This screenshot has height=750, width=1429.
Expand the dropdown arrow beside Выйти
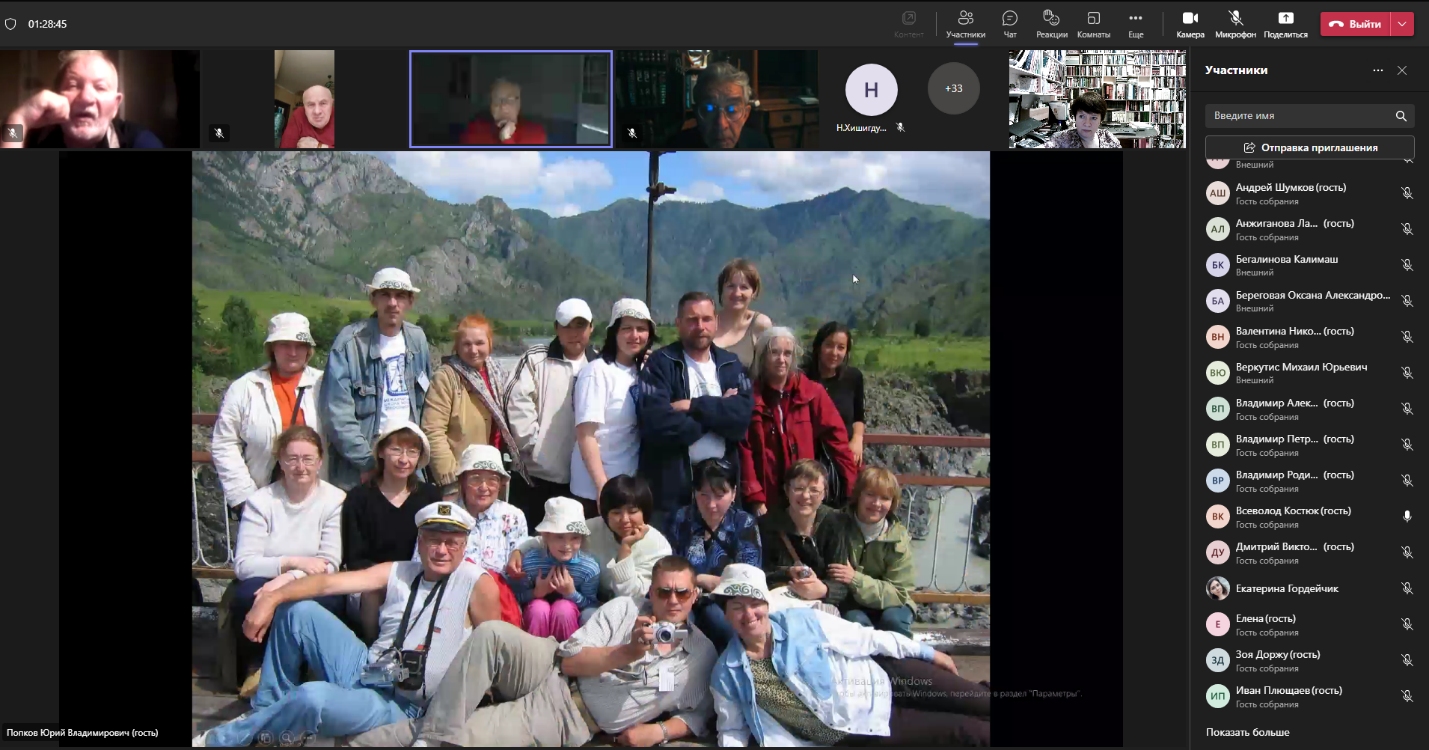1403,24
